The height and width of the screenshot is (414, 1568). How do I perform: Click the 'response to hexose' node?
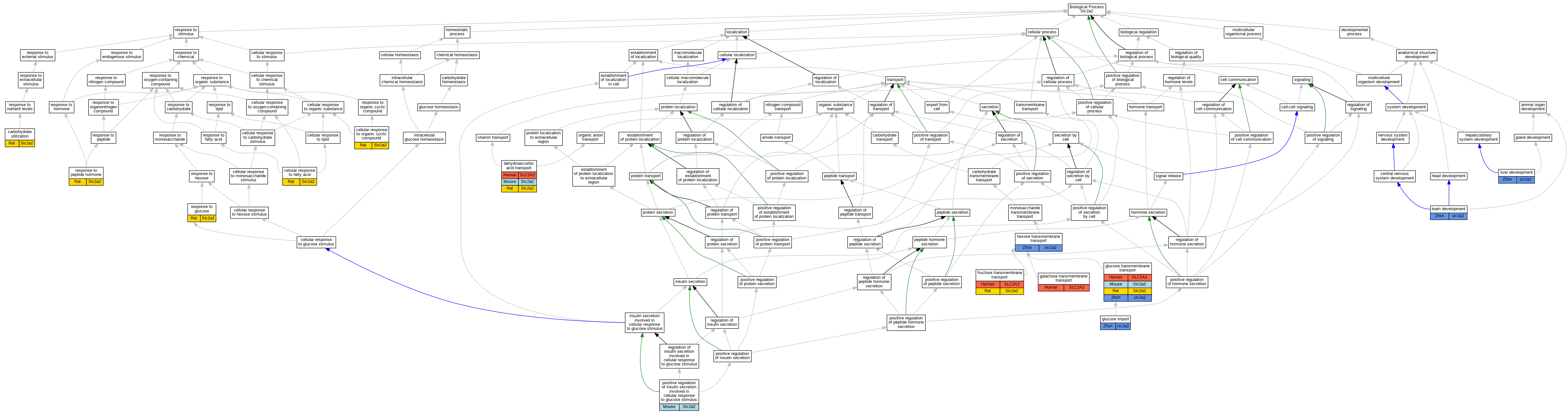(x=201, y=176)
